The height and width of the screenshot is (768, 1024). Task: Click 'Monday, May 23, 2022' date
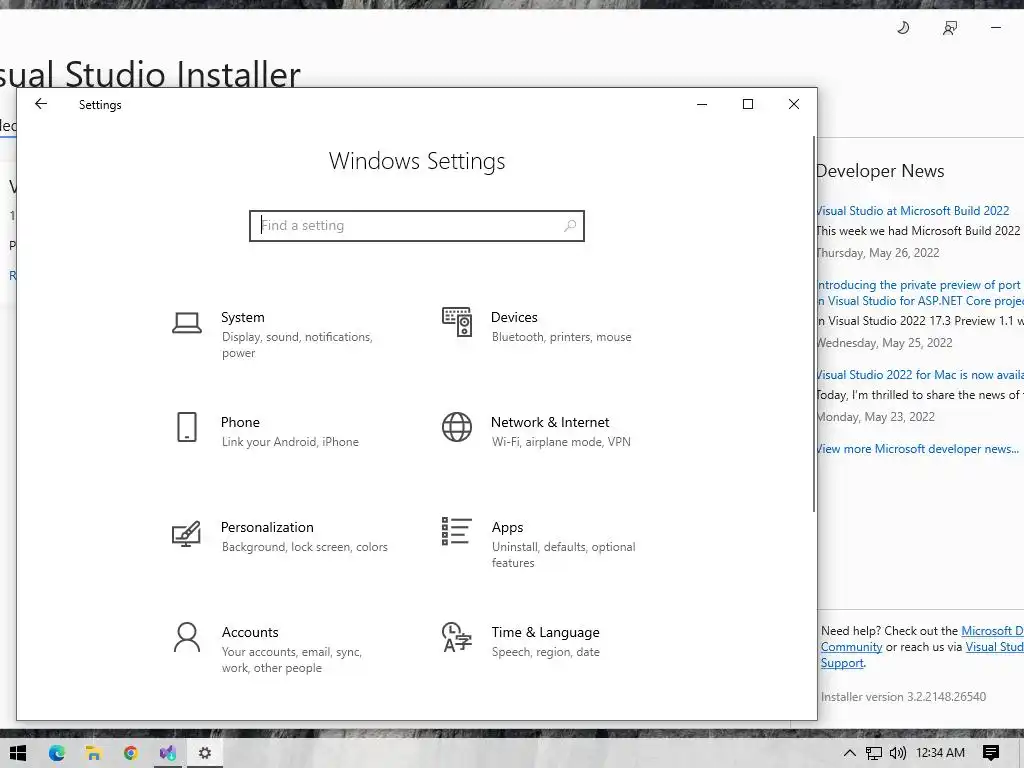876,417
